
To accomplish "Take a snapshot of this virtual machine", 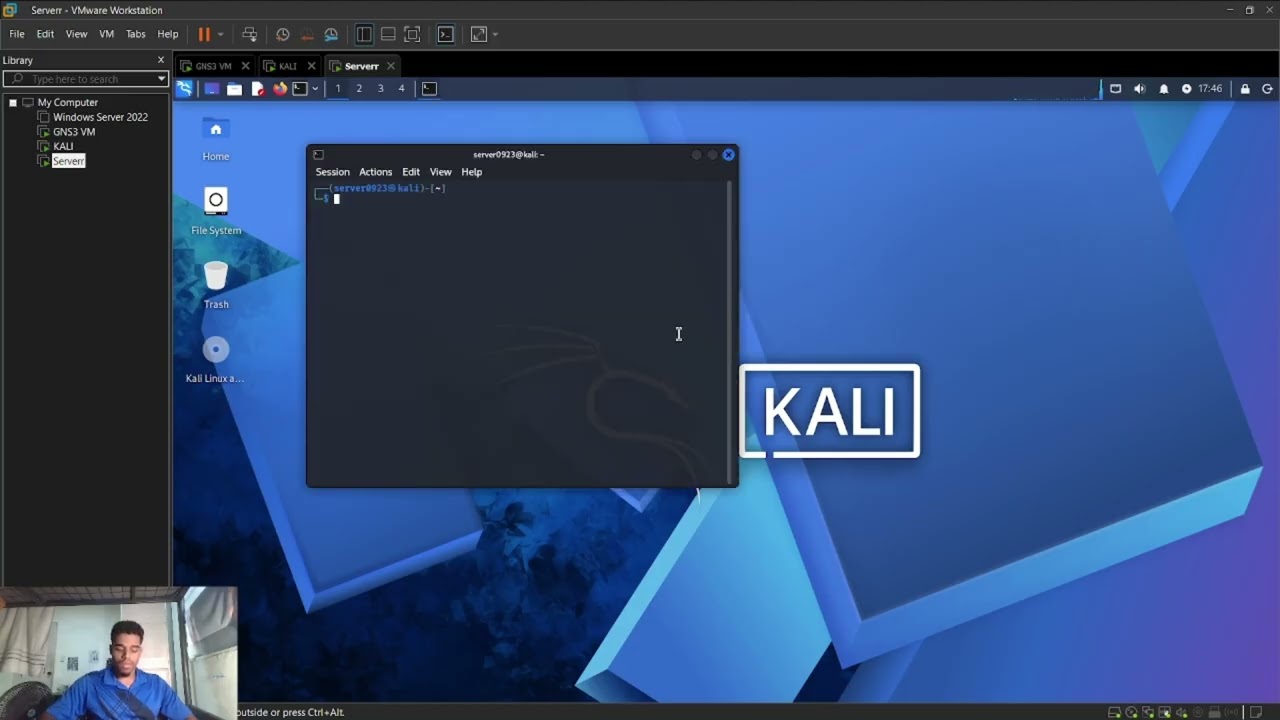I will click(283, 34).
